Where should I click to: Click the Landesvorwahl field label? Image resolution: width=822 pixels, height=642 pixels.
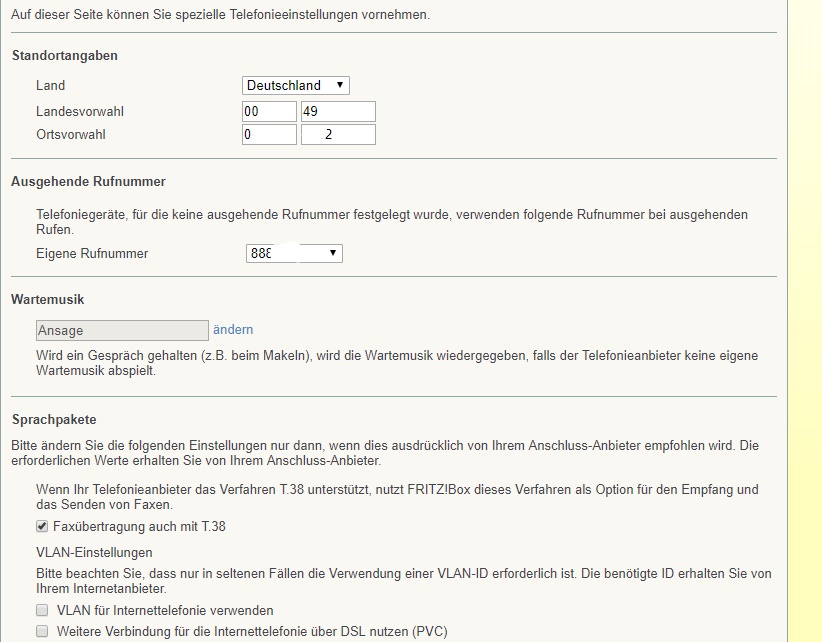[80, 111]
